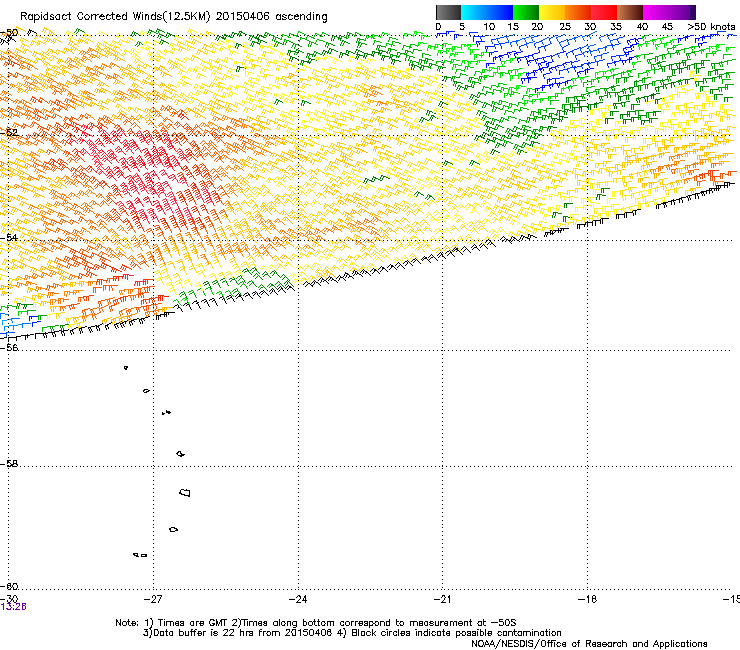The width and height of the screenshot is (740, 650).
Task: Click the '-52' latitude axis label
Action: (x=8, y=133)
